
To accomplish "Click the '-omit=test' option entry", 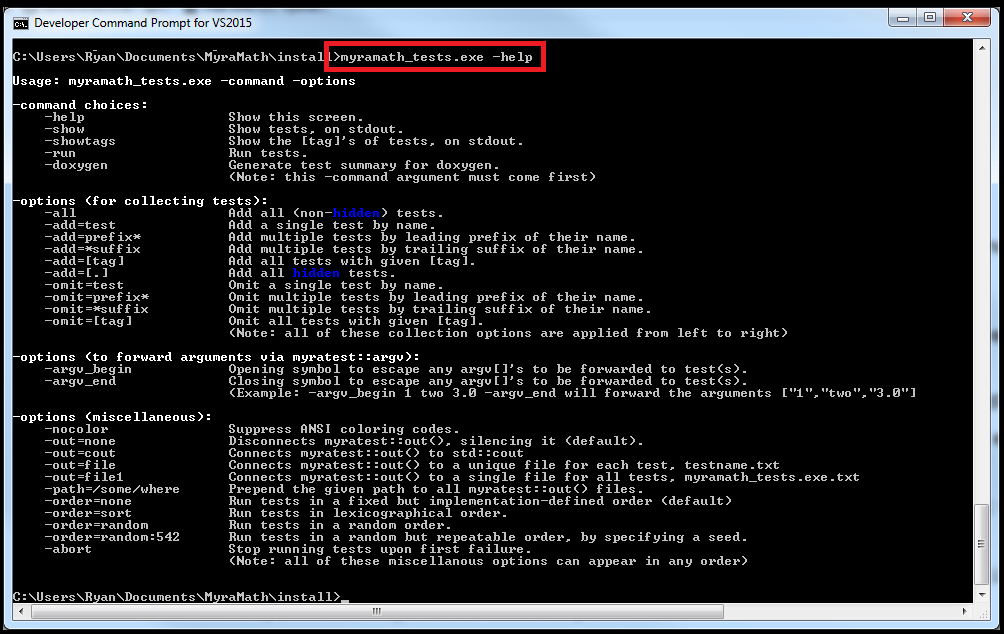I will point(84,285).
